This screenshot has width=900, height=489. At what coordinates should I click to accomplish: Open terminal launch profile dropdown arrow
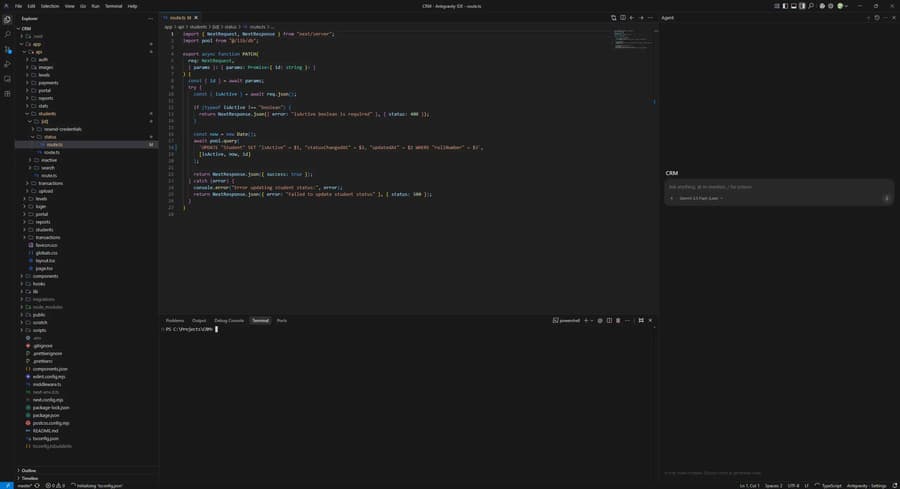click(592, 320)
